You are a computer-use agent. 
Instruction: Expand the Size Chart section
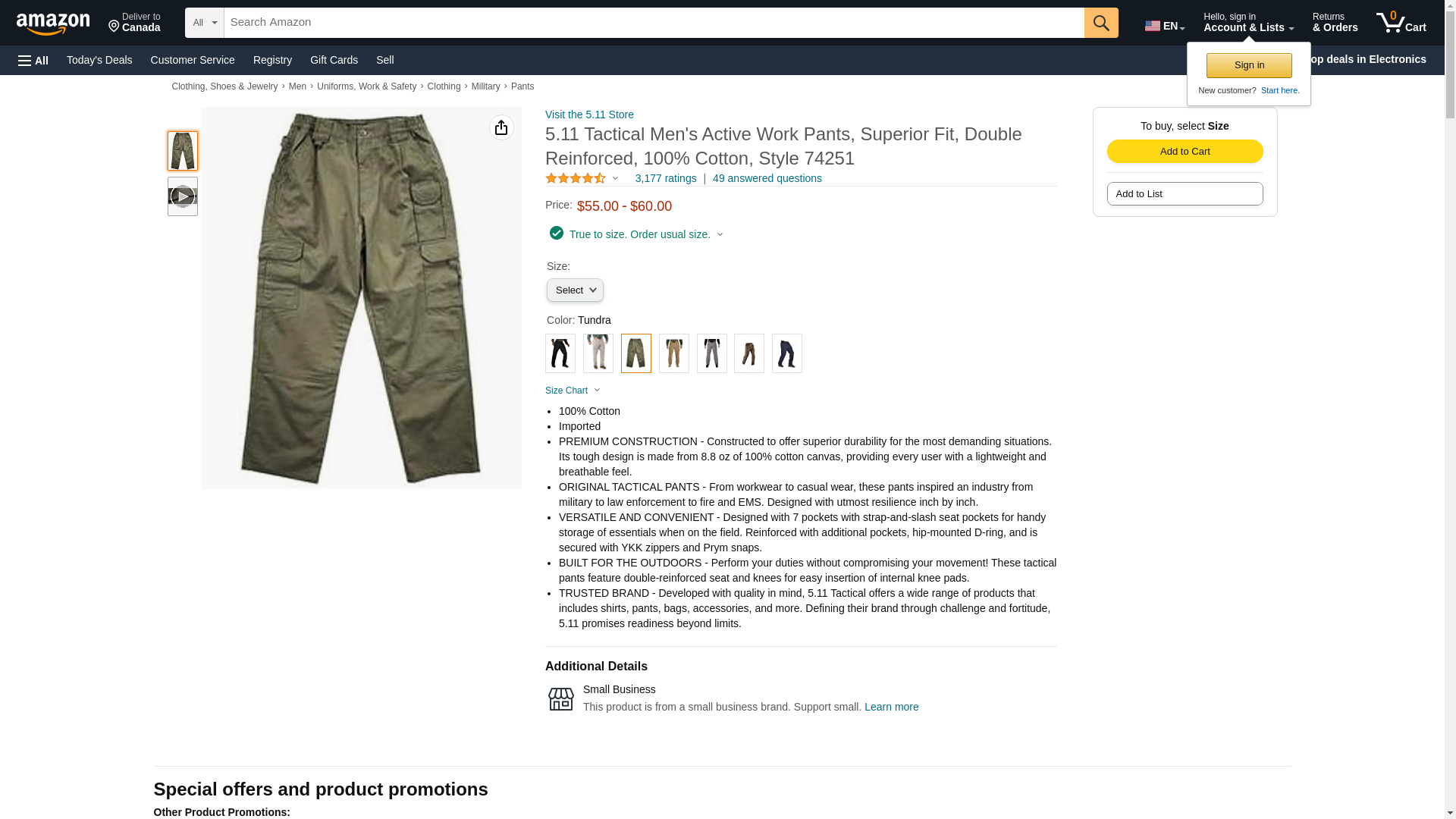573,391
